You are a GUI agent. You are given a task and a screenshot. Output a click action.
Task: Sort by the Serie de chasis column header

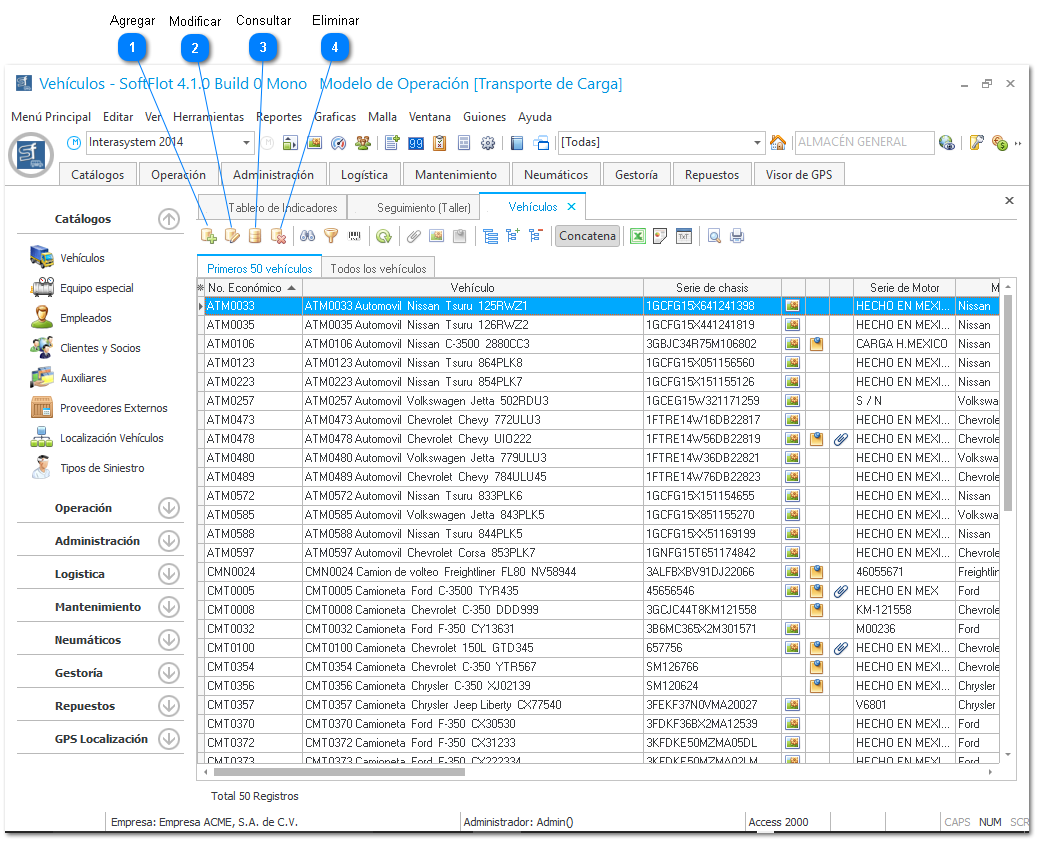click(711, 288)
